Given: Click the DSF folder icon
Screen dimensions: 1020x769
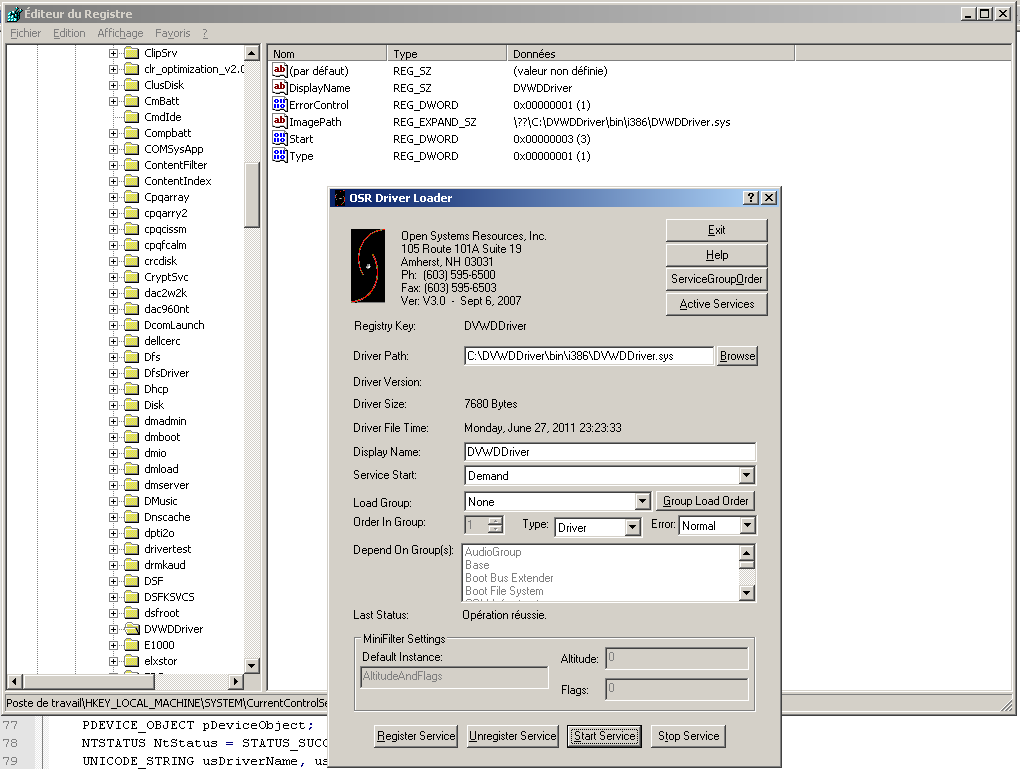Looking at the screenshot, I should 132,581.
